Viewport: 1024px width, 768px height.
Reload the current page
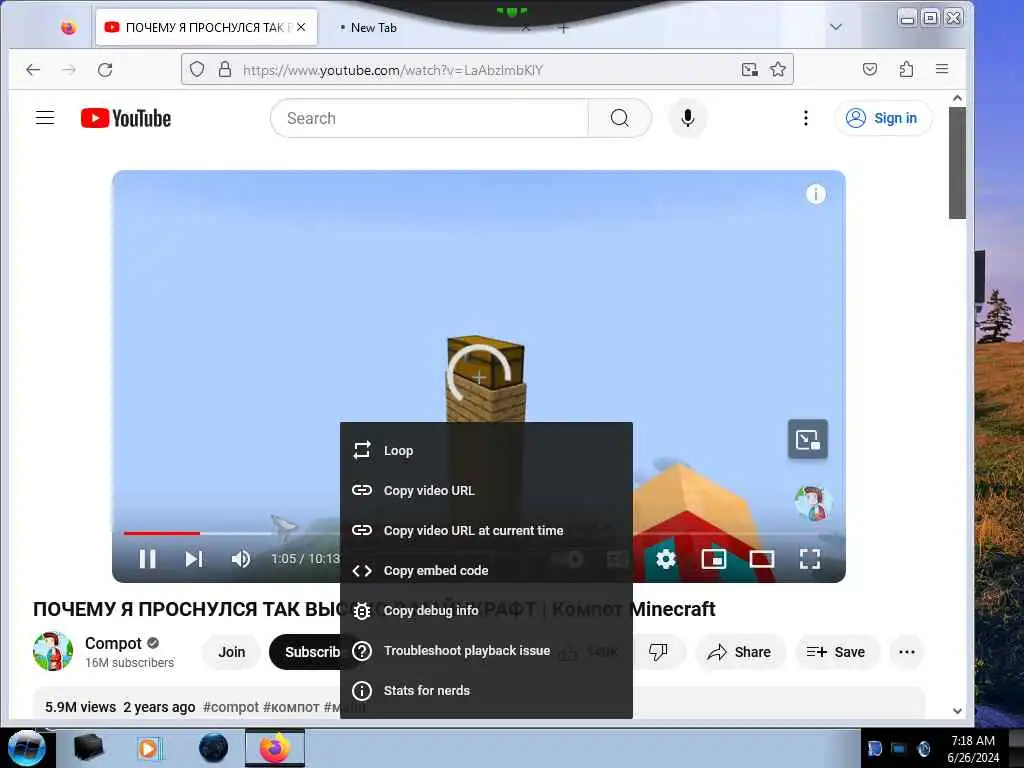pyautogui.click(x=105, y=69)
